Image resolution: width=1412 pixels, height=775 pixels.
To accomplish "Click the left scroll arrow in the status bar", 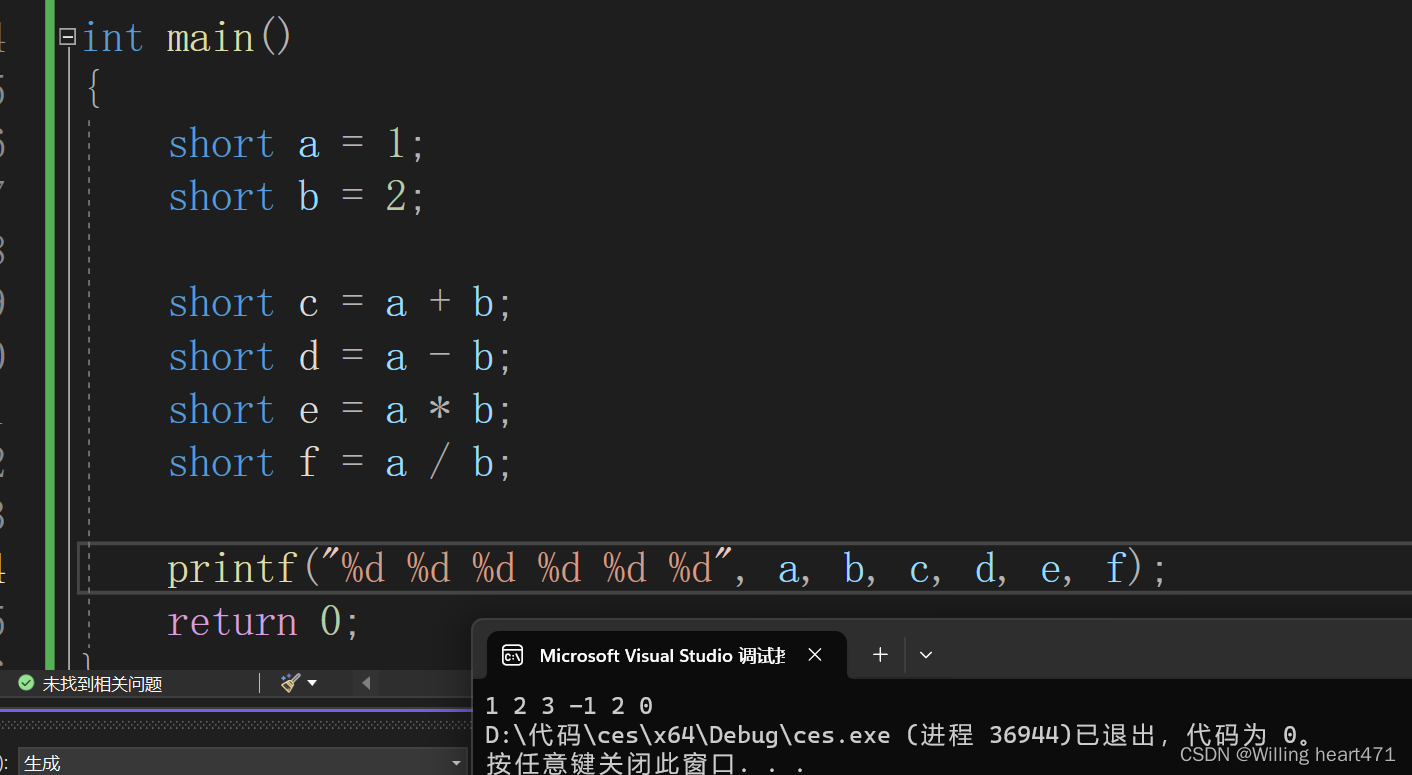I will click(x=366, y=682).
